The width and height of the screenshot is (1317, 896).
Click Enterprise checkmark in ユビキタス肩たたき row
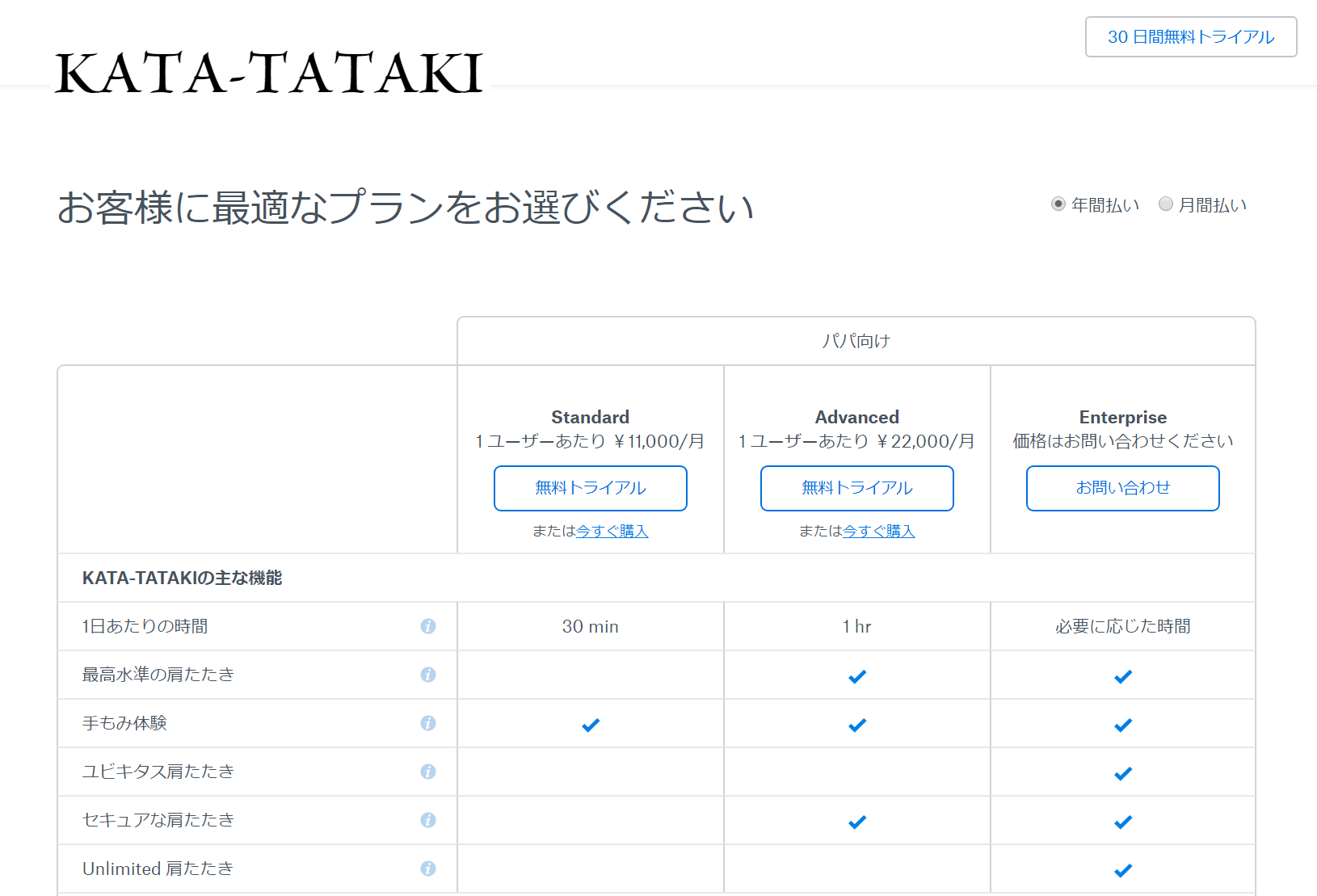(x=1123, y=773)
